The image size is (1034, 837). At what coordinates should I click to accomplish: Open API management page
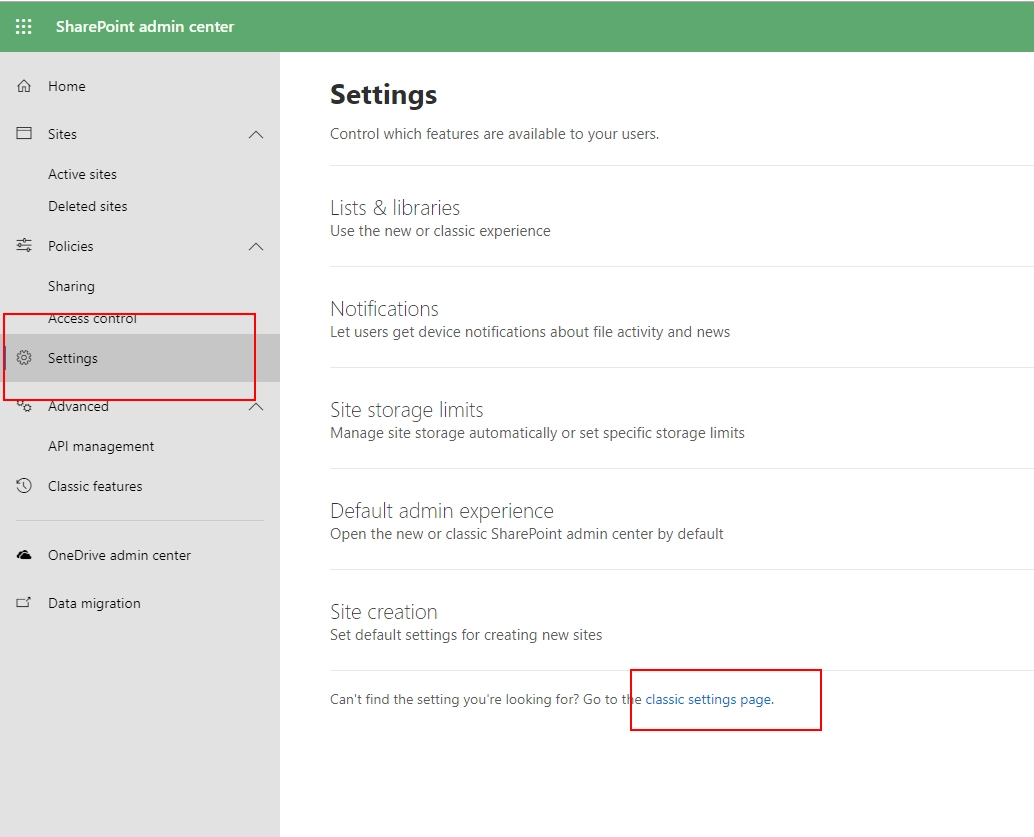(101, 446)
